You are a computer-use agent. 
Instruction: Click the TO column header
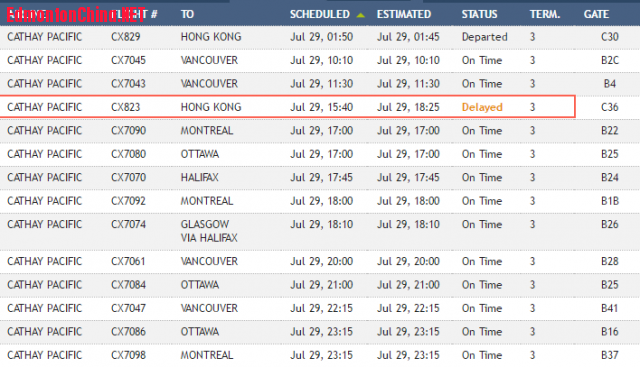[187, 14]
